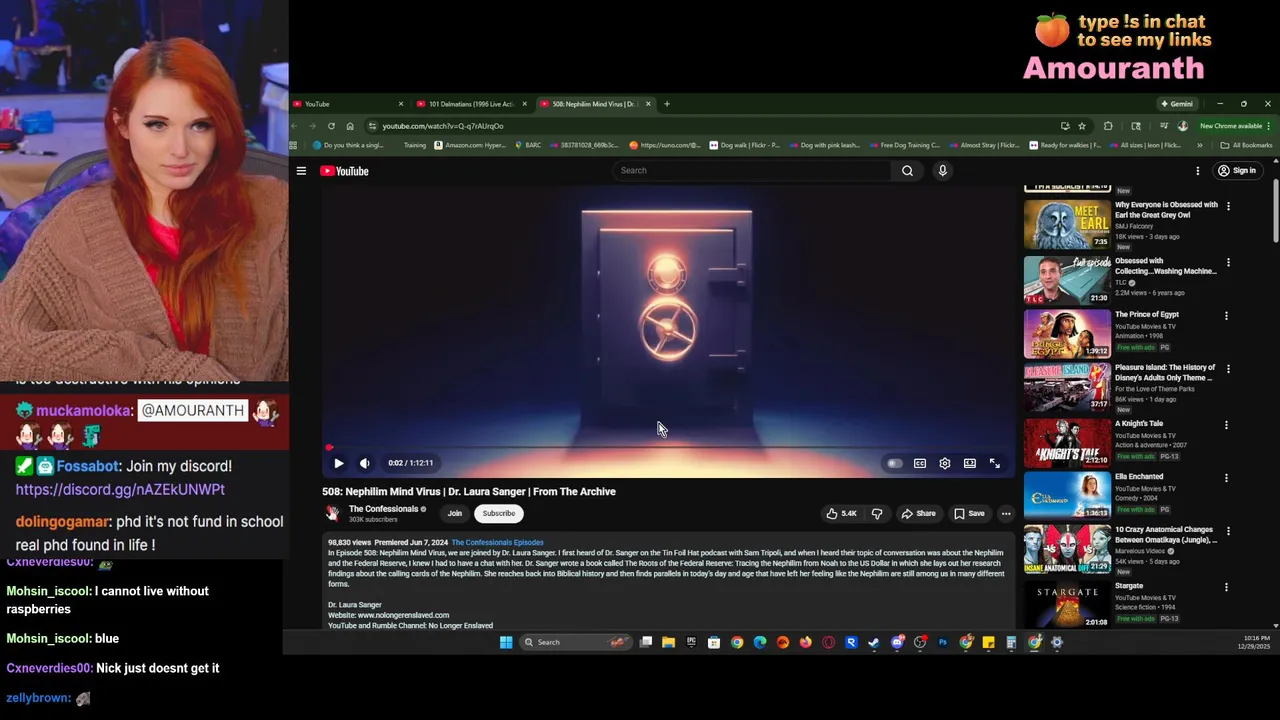Open the Amazon.com bookmark

pyautogui.click(x=470, y=145)
